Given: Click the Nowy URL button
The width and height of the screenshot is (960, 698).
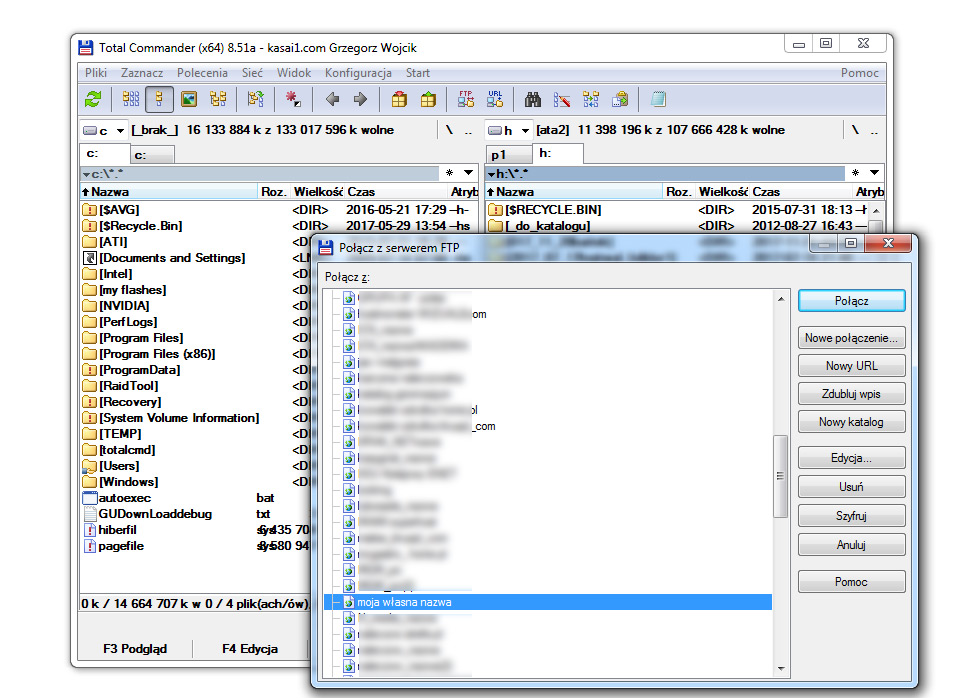Looking at the screenshot, I should tap(852, 366).
